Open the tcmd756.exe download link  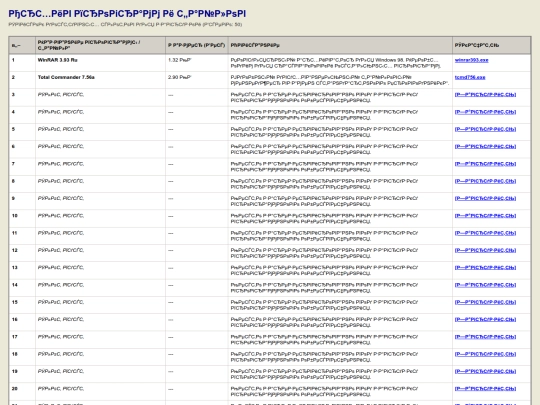pos(470,77)
